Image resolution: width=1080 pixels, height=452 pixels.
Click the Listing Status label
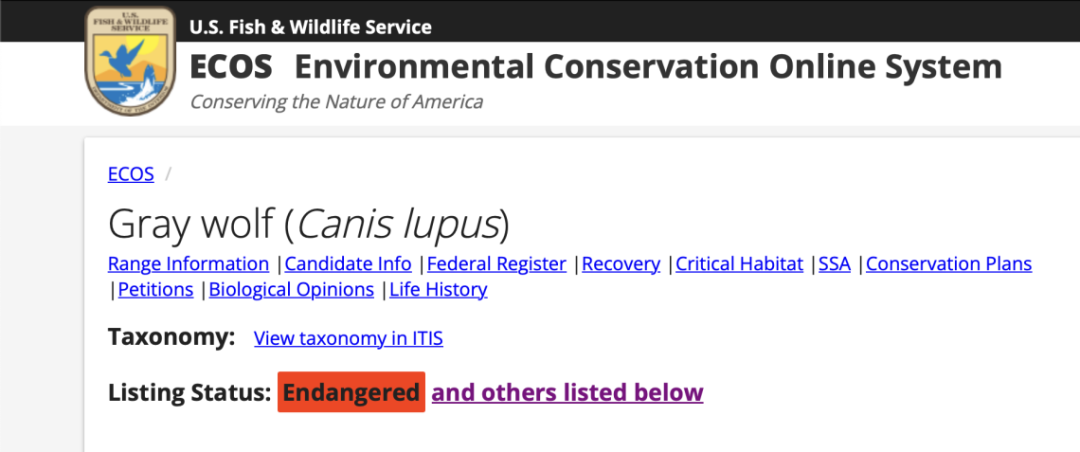point(189,392)
